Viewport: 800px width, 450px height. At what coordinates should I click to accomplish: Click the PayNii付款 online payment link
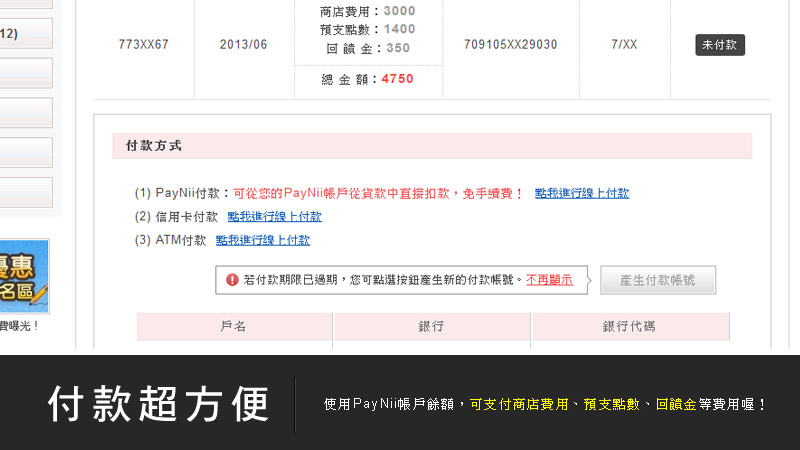click(x=581, y=193)
